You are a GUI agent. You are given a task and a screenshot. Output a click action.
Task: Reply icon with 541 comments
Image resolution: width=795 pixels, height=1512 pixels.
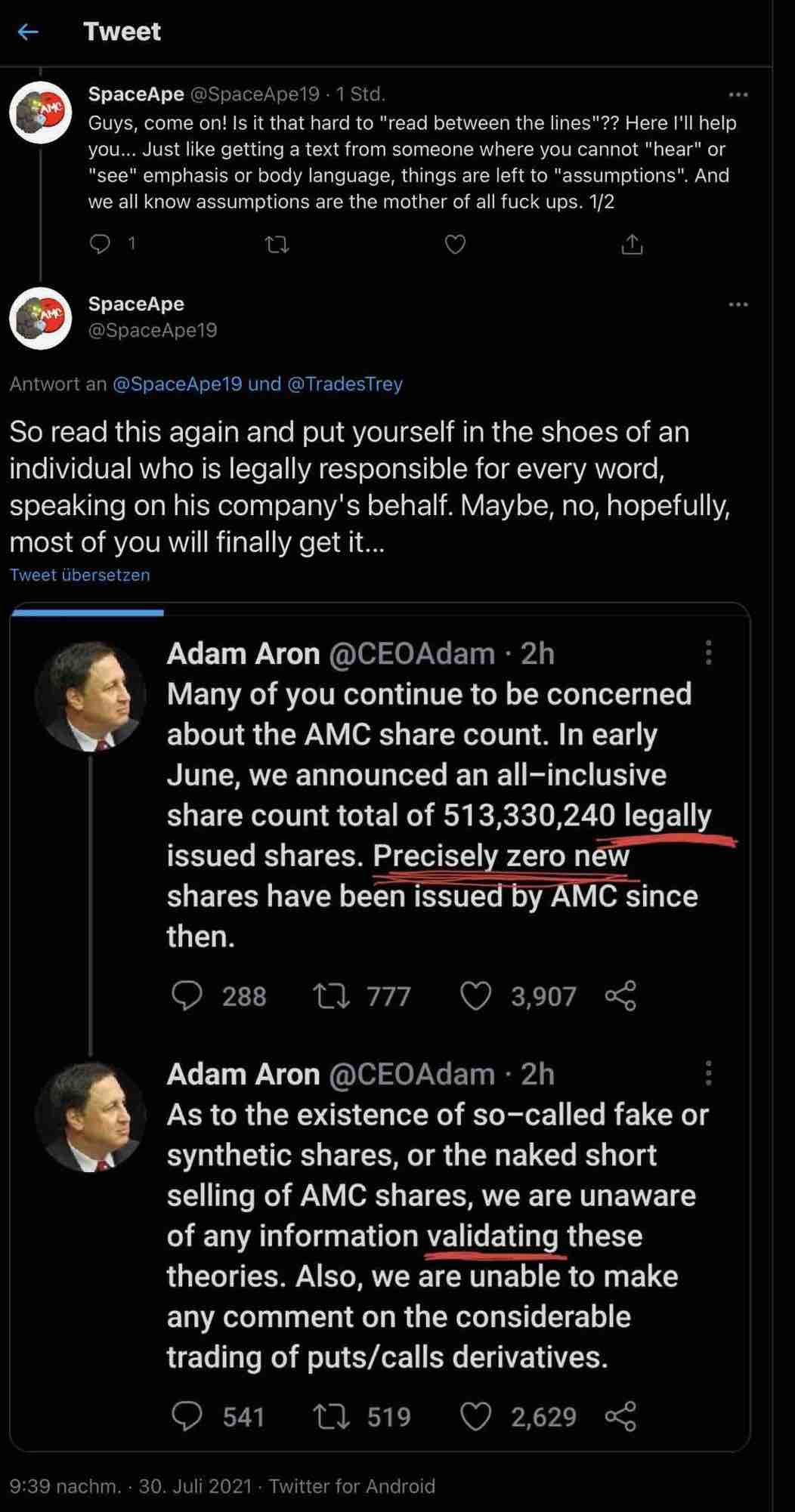pyautogui.click(x=187, y=1416)
